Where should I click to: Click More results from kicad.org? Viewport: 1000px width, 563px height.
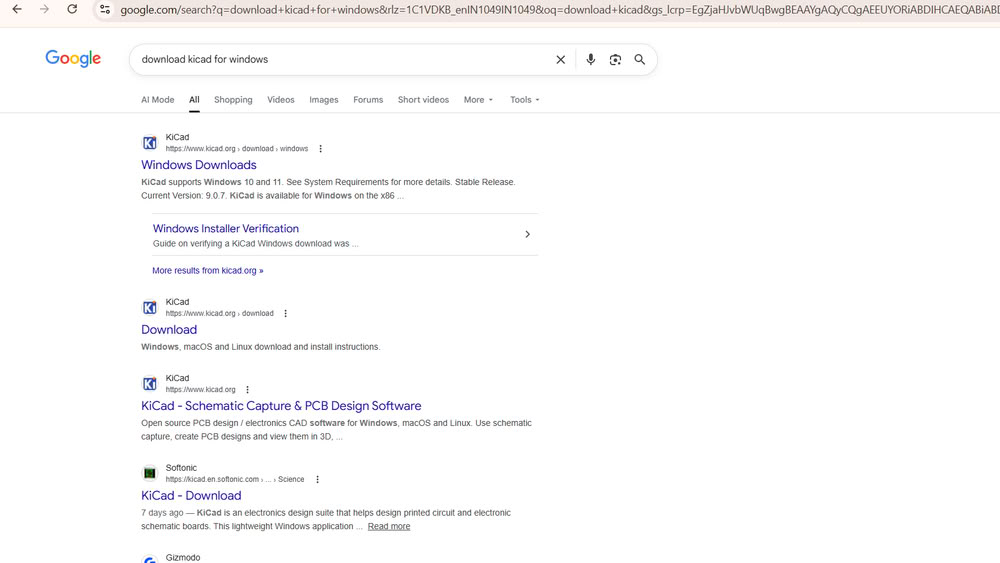[207, 270]
